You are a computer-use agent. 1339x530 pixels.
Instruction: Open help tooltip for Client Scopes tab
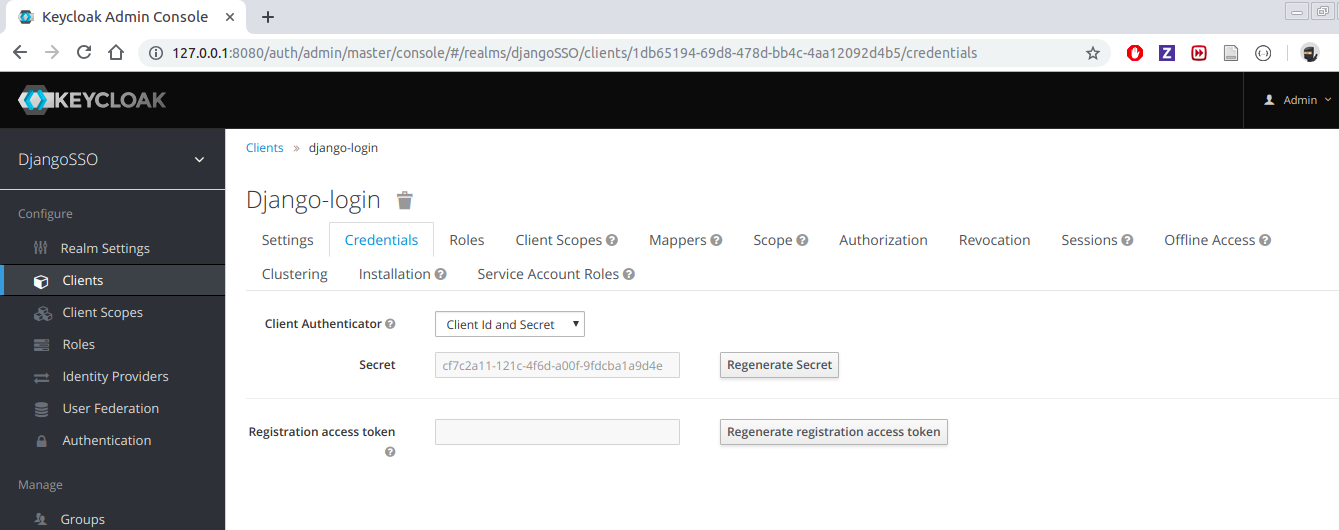[x=612, y=240]
